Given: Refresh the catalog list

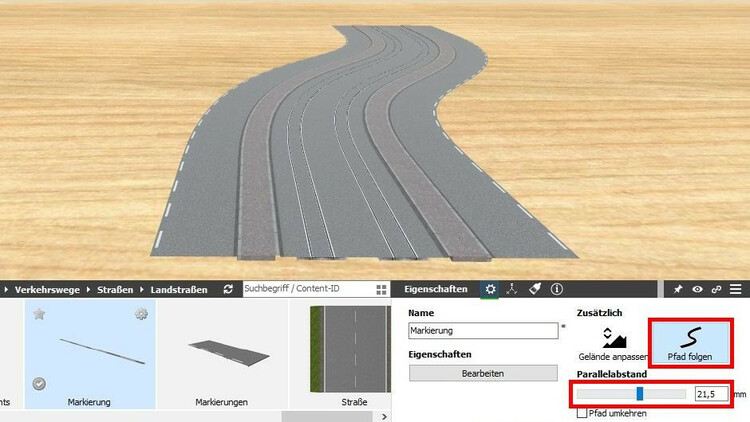Looking at the screenshot, I should [228, 289].
